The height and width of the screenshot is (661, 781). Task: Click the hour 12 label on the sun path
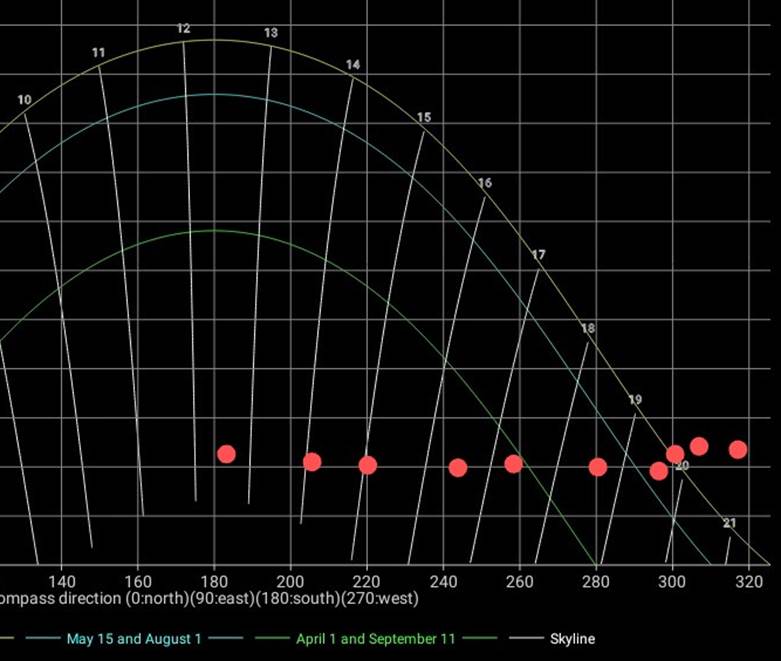[183, 29]
